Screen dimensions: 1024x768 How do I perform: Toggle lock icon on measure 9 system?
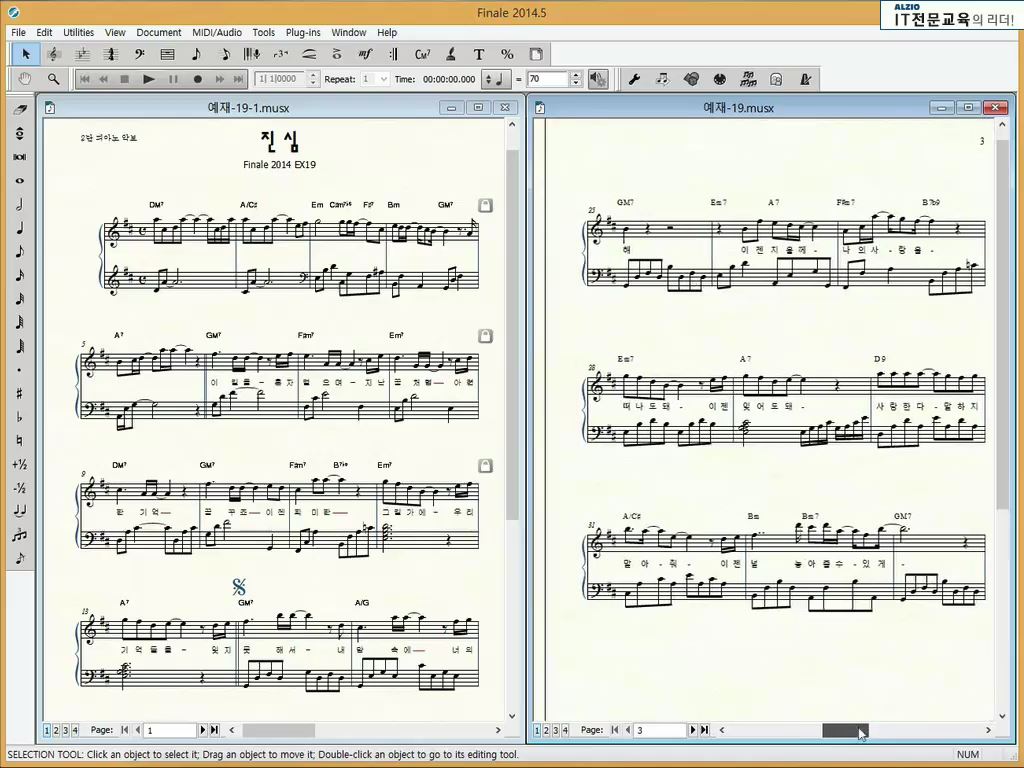tap(485, 466)
